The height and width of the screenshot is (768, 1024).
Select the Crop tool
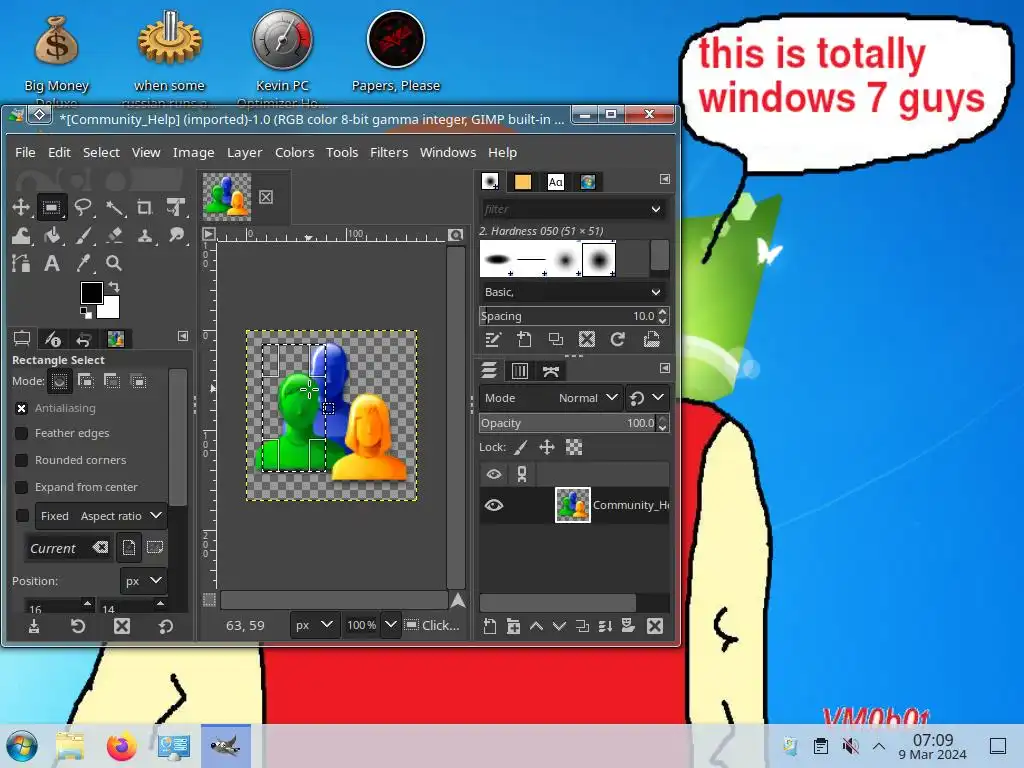144,208
